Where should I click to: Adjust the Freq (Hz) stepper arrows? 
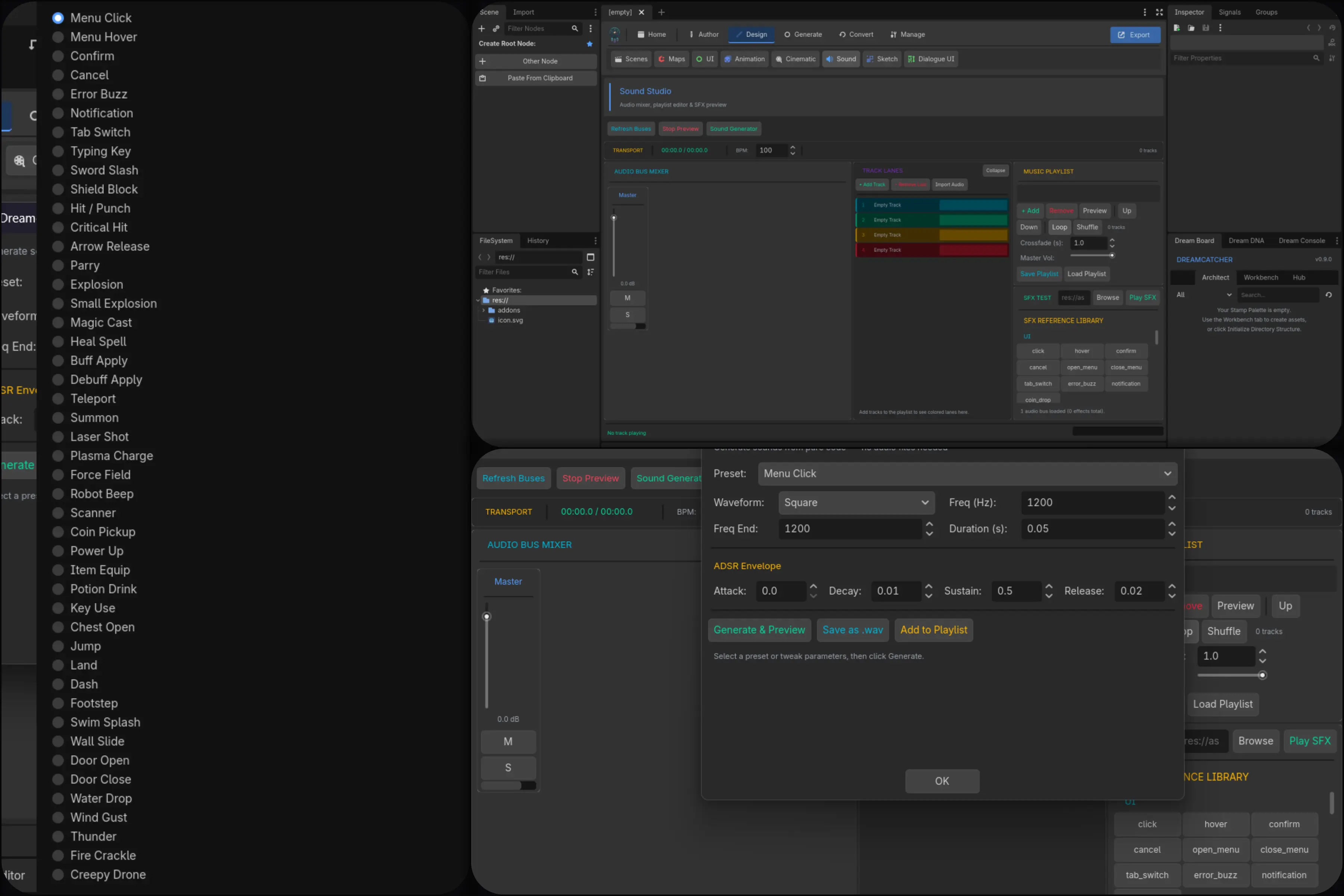click(1172, 503)
